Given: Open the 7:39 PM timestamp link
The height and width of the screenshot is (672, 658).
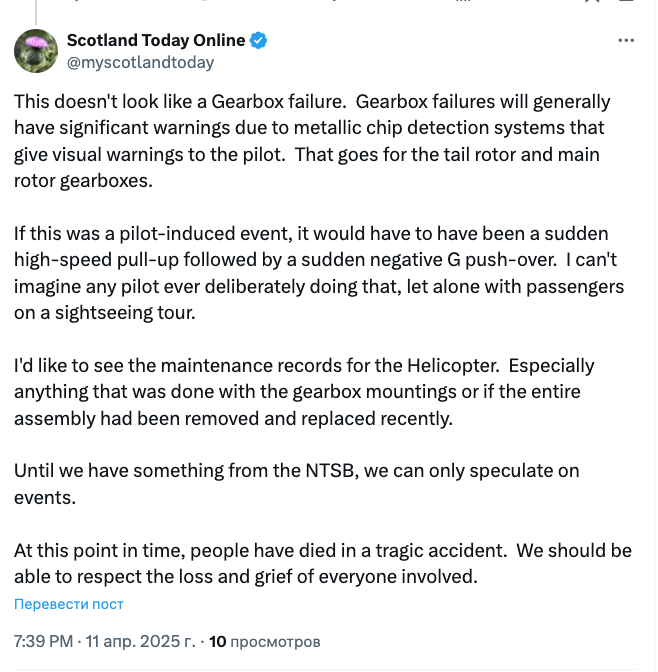Looking at the screenshot, I should (x=43, y=642).
